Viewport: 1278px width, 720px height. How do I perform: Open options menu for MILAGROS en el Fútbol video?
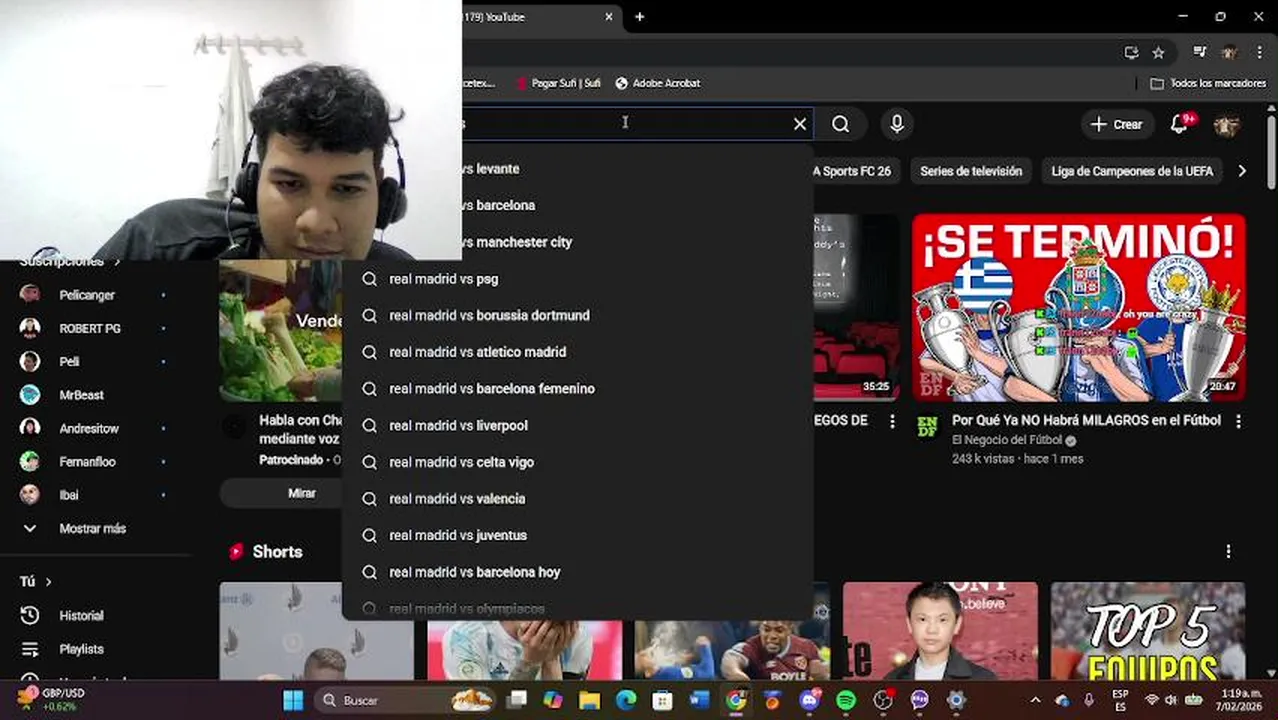click(x=1238, y=422)
